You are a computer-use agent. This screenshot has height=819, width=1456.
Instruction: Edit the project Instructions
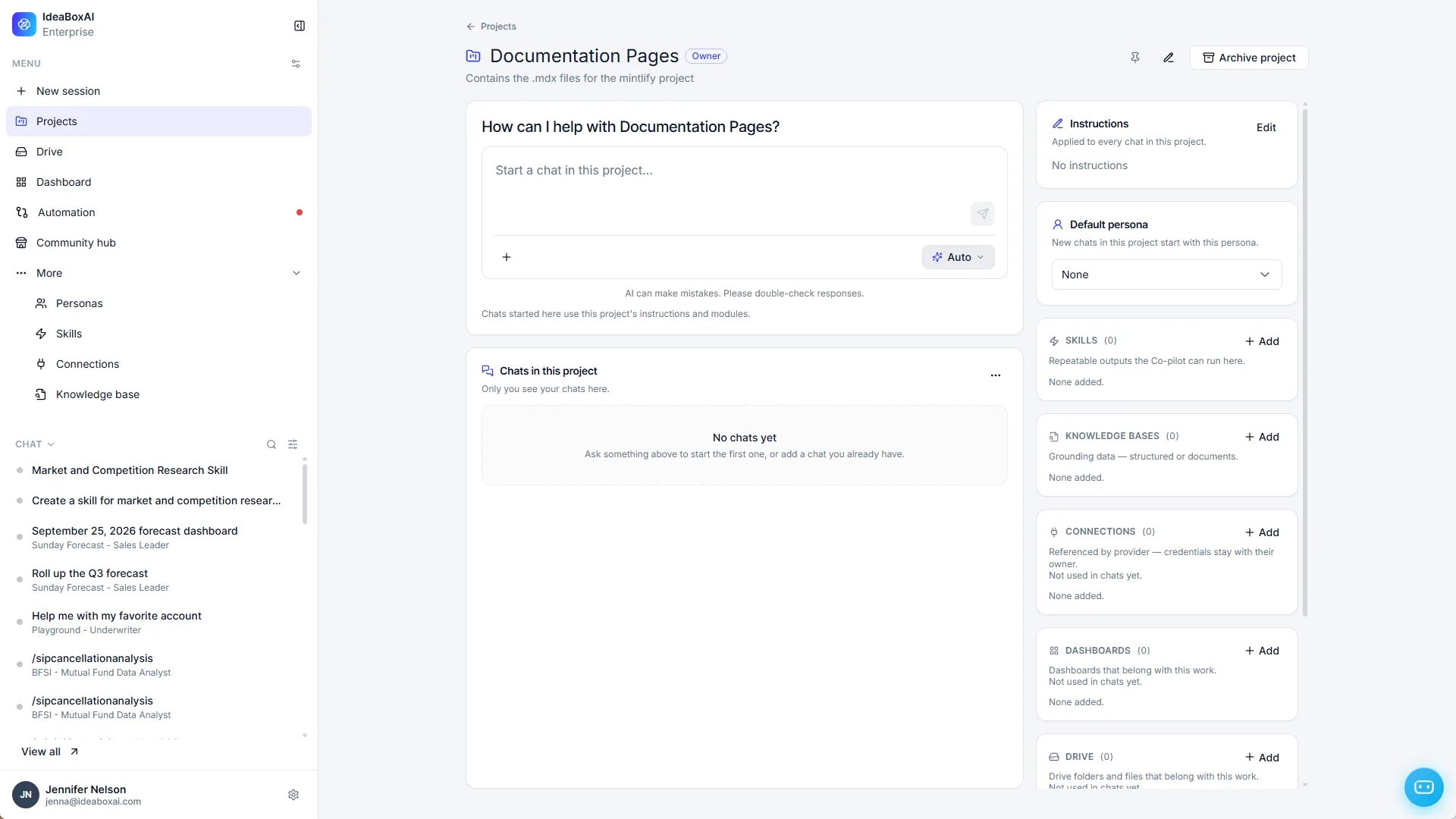[1266, 127]
